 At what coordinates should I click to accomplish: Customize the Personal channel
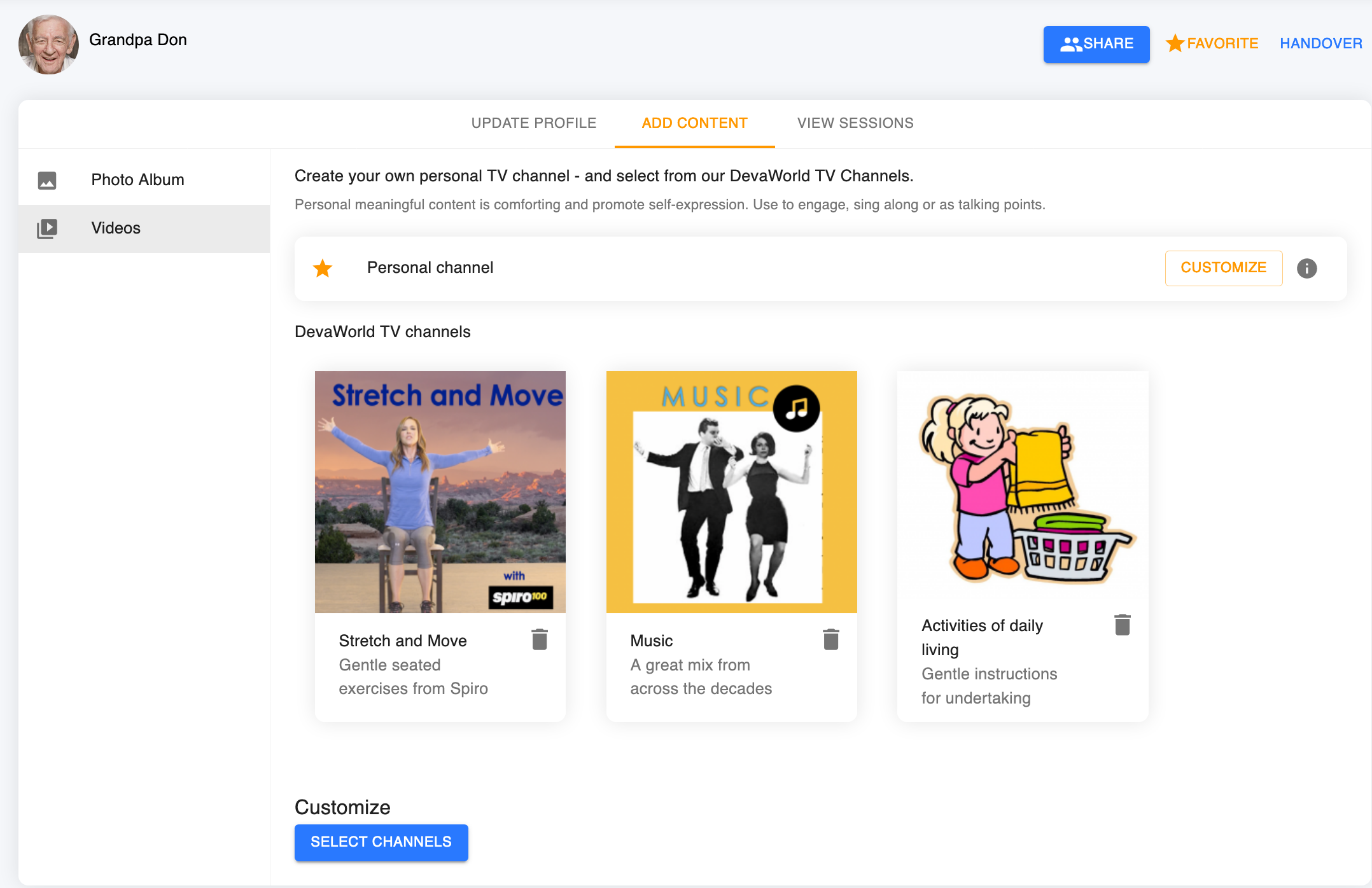[x=1224, y=268]
